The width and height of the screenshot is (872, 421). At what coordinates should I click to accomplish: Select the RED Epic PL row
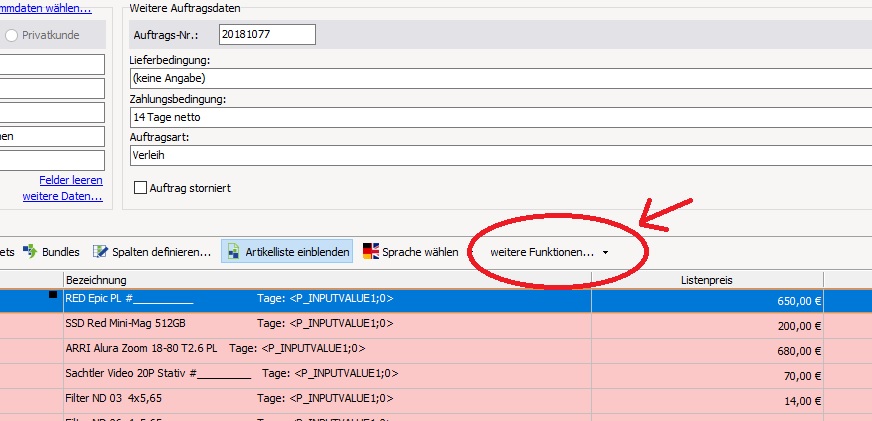(436, 301)
